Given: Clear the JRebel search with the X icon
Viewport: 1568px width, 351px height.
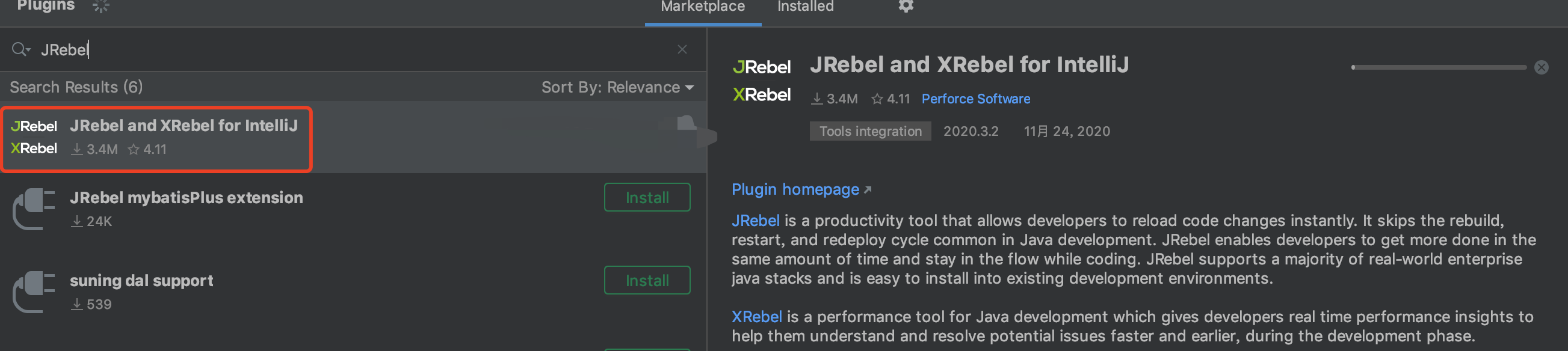Looking at the screenshot, I should (682, 49).
